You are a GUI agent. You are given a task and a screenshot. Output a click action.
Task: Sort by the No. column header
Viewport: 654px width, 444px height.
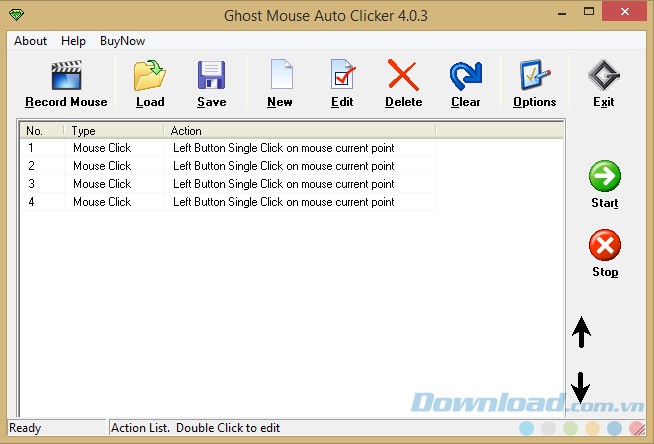[42, 130]
